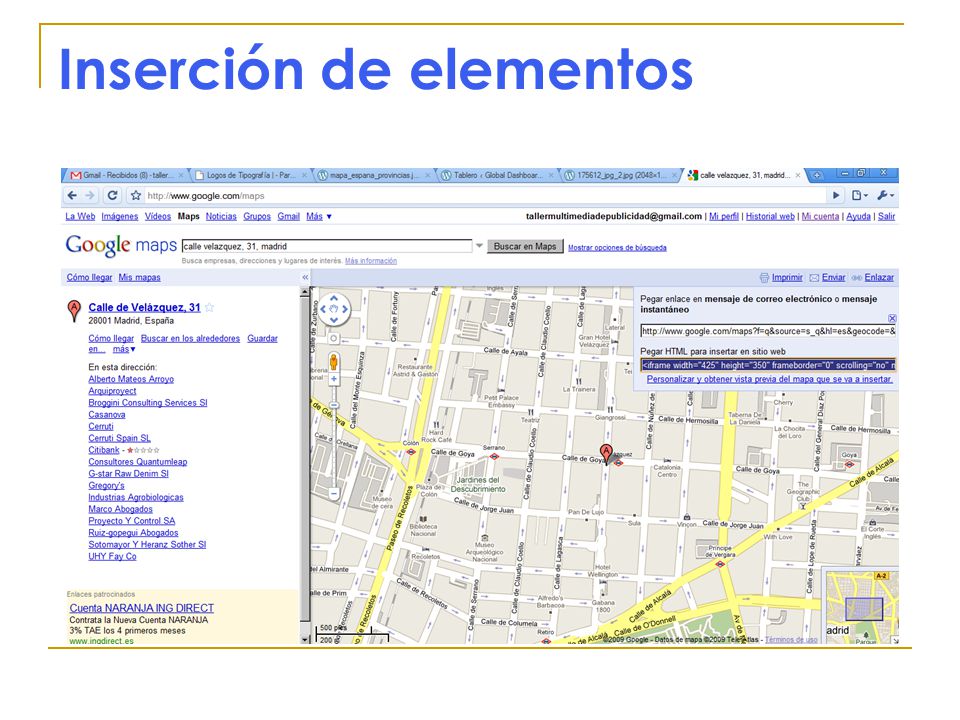
Task: Click the map pan control
Action: (x=334, y=309)
